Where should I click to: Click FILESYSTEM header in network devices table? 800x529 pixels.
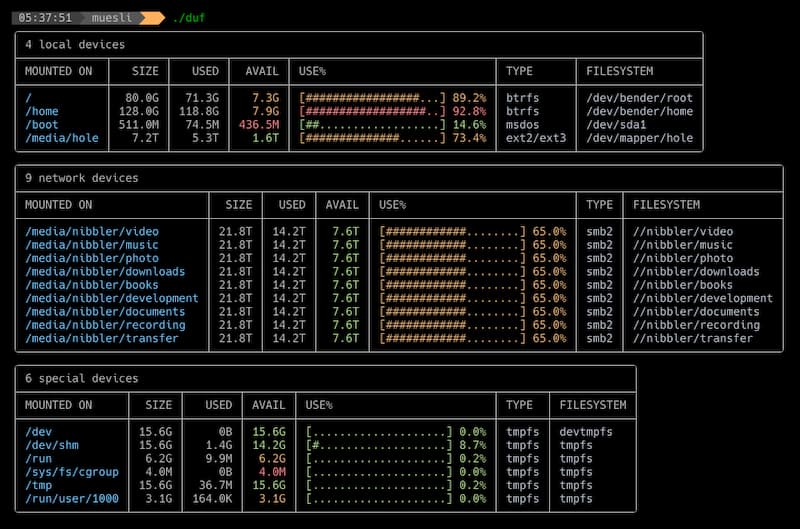[x=666, y=205]
